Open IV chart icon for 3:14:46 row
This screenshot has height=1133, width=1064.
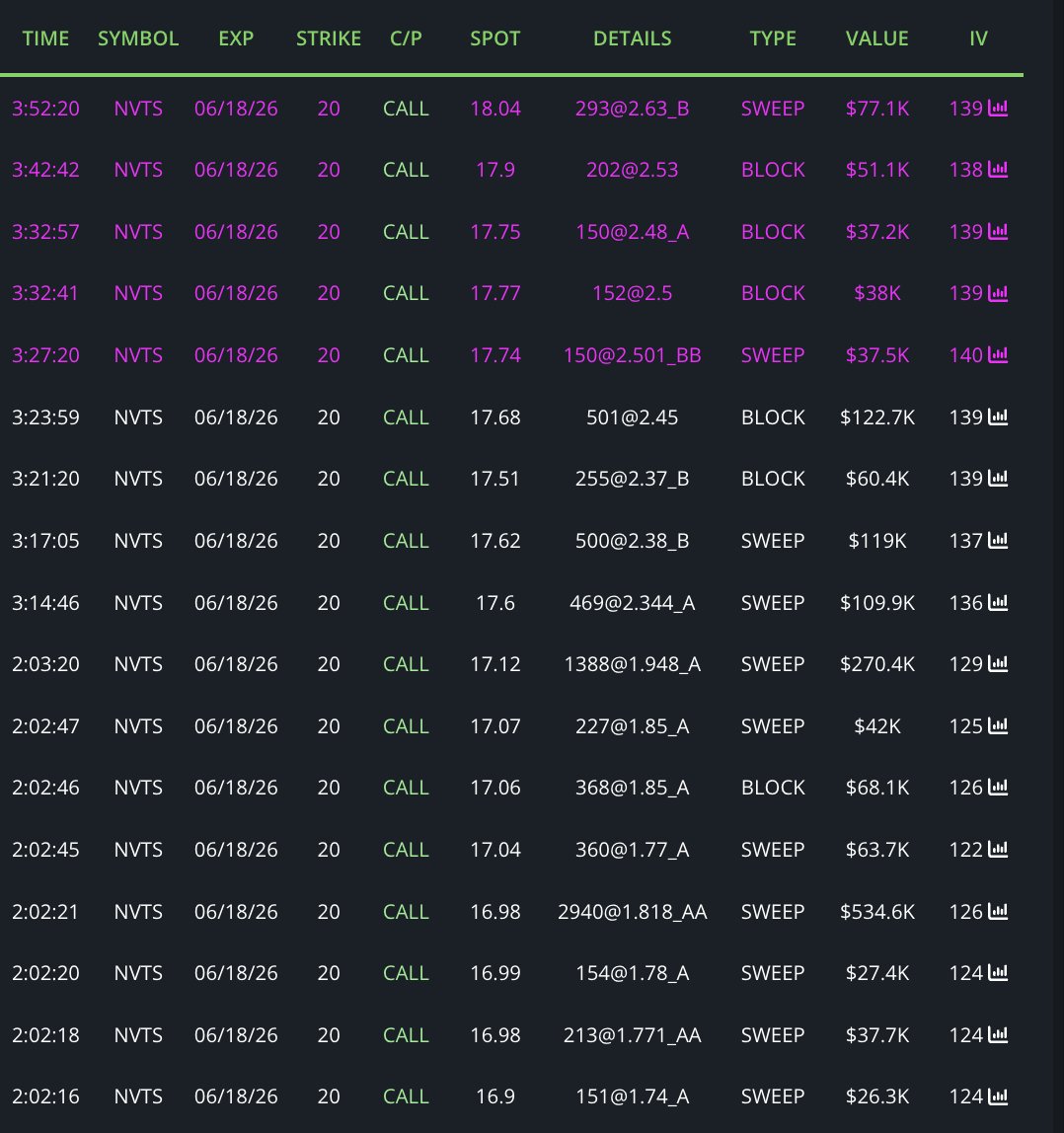click(x=998, y=602)
